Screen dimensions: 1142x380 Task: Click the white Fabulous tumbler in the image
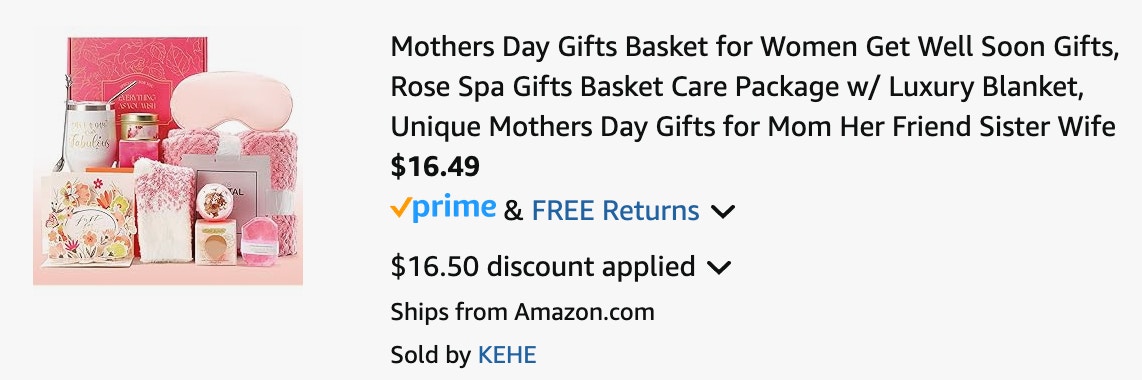coord(90,135)
